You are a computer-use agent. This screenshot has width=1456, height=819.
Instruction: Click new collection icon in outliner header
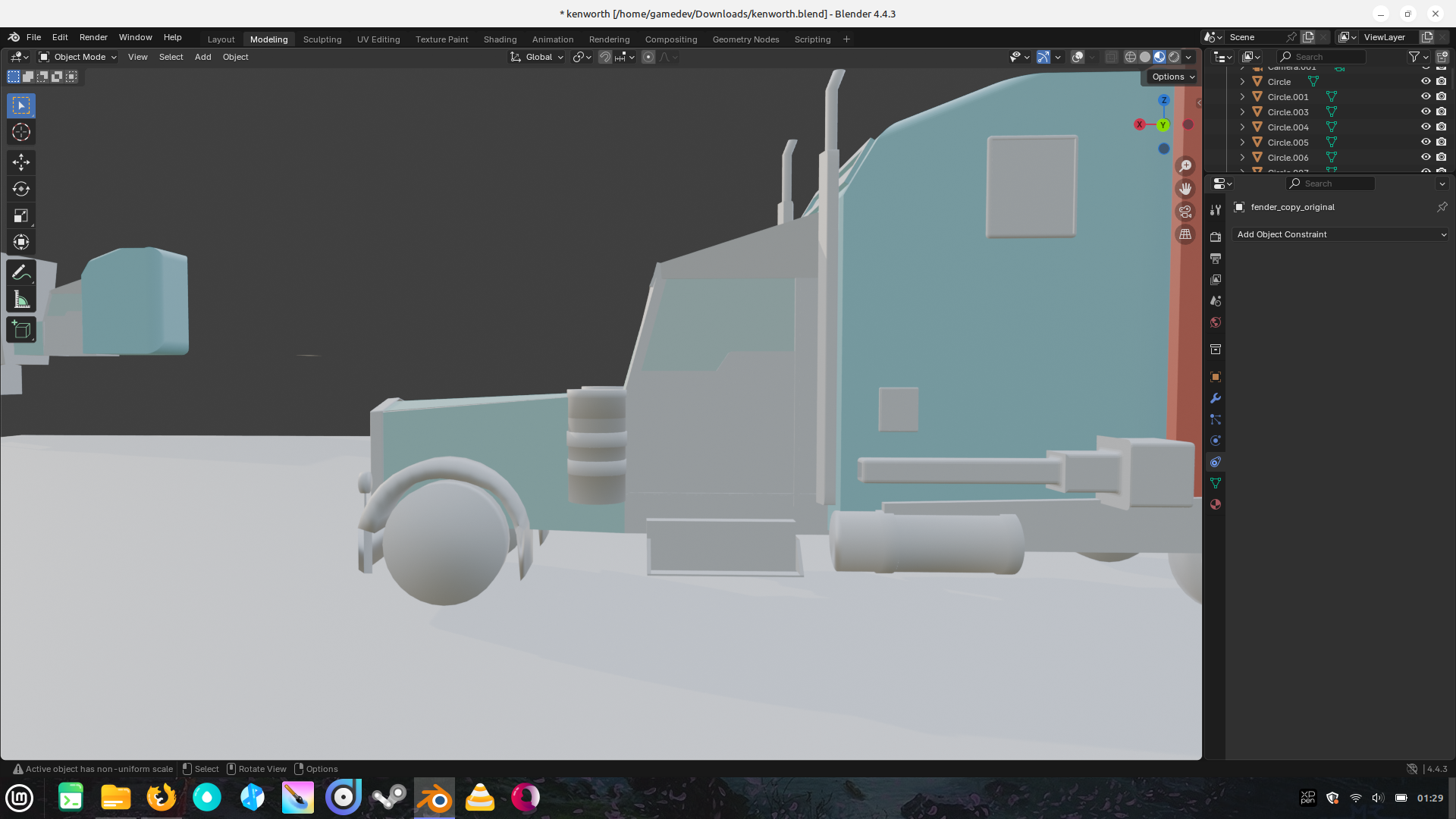pyautogui.click(x=1442, y=57)
